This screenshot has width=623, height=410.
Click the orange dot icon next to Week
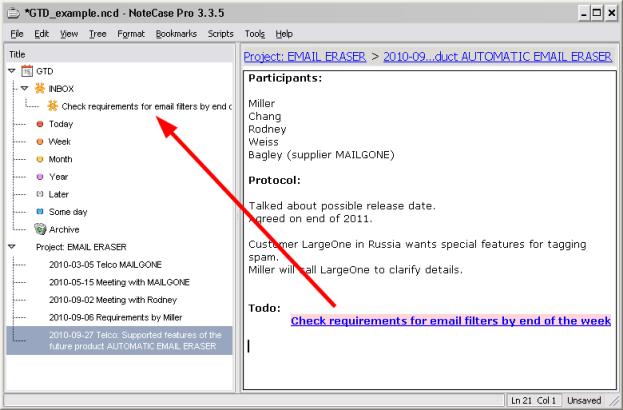pyautogui.click(x=40, y=141)
